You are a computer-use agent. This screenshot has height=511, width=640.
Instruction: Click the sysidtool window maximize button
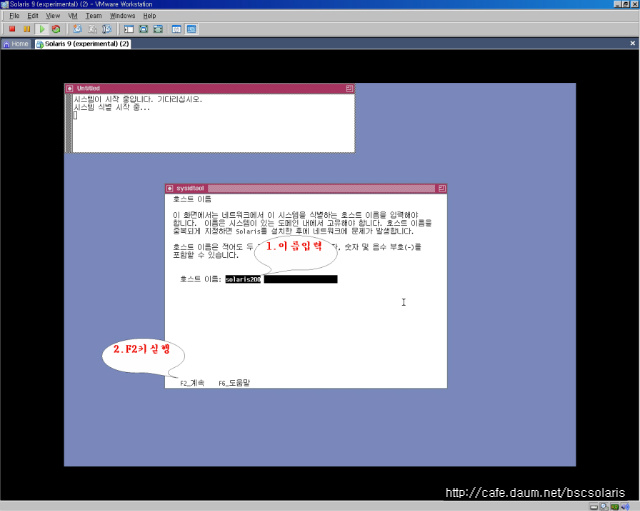(x=442, y=188)
